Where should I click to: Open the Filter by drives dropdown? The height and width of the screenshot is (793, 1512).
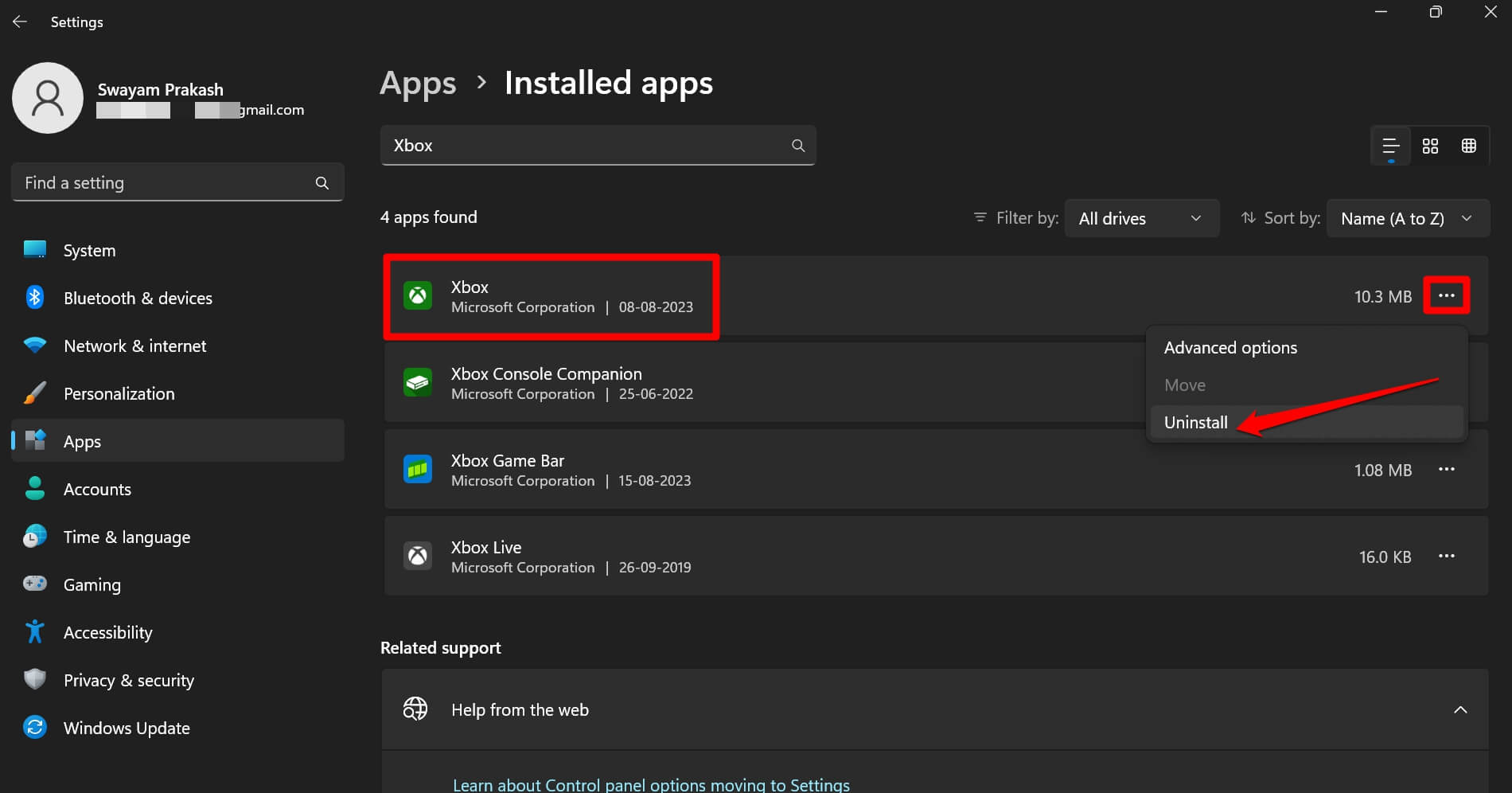click(x=1141, y=217)
